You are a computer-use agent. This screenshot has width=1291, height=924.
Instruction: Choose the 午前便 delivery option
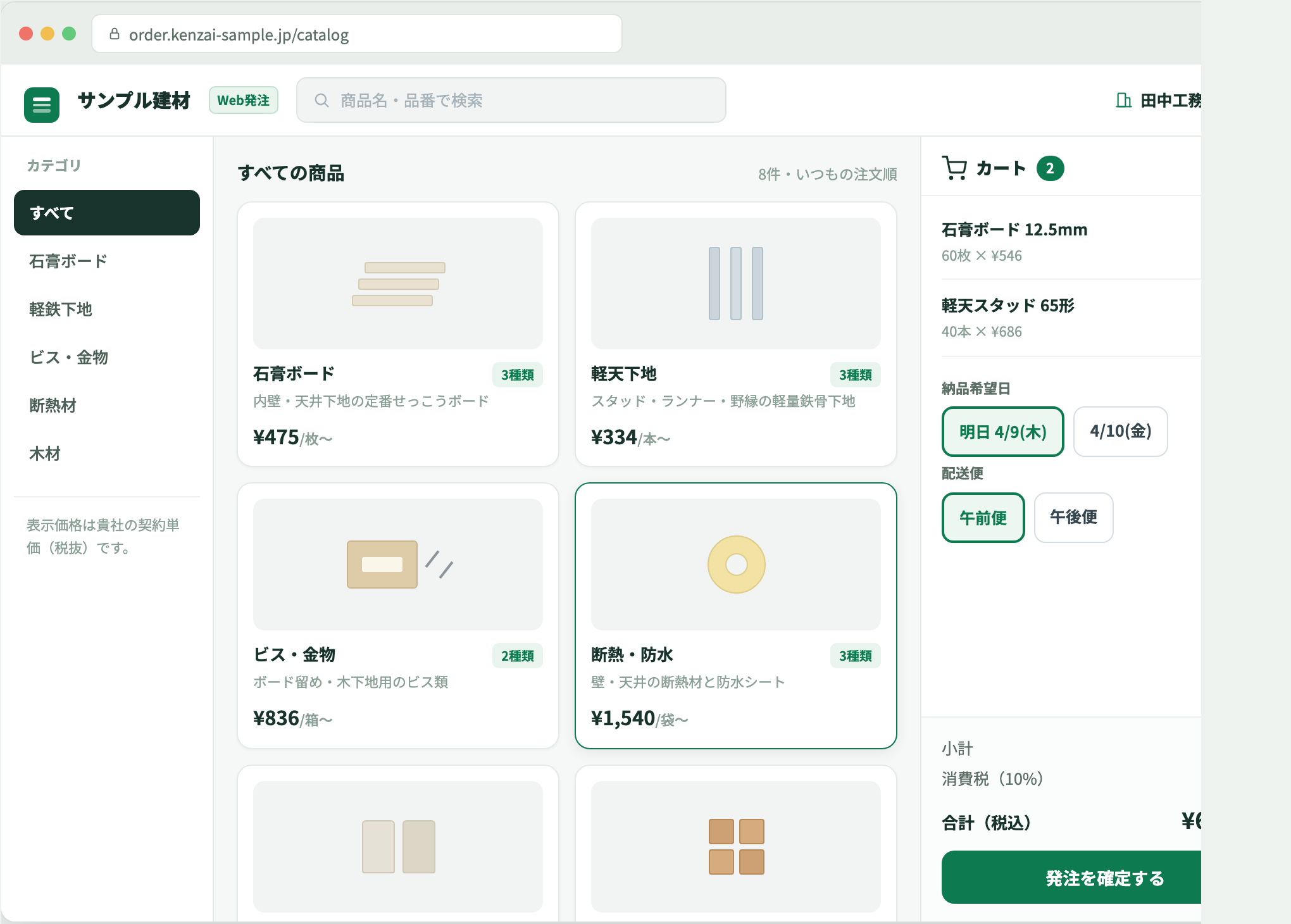(983, 518)
